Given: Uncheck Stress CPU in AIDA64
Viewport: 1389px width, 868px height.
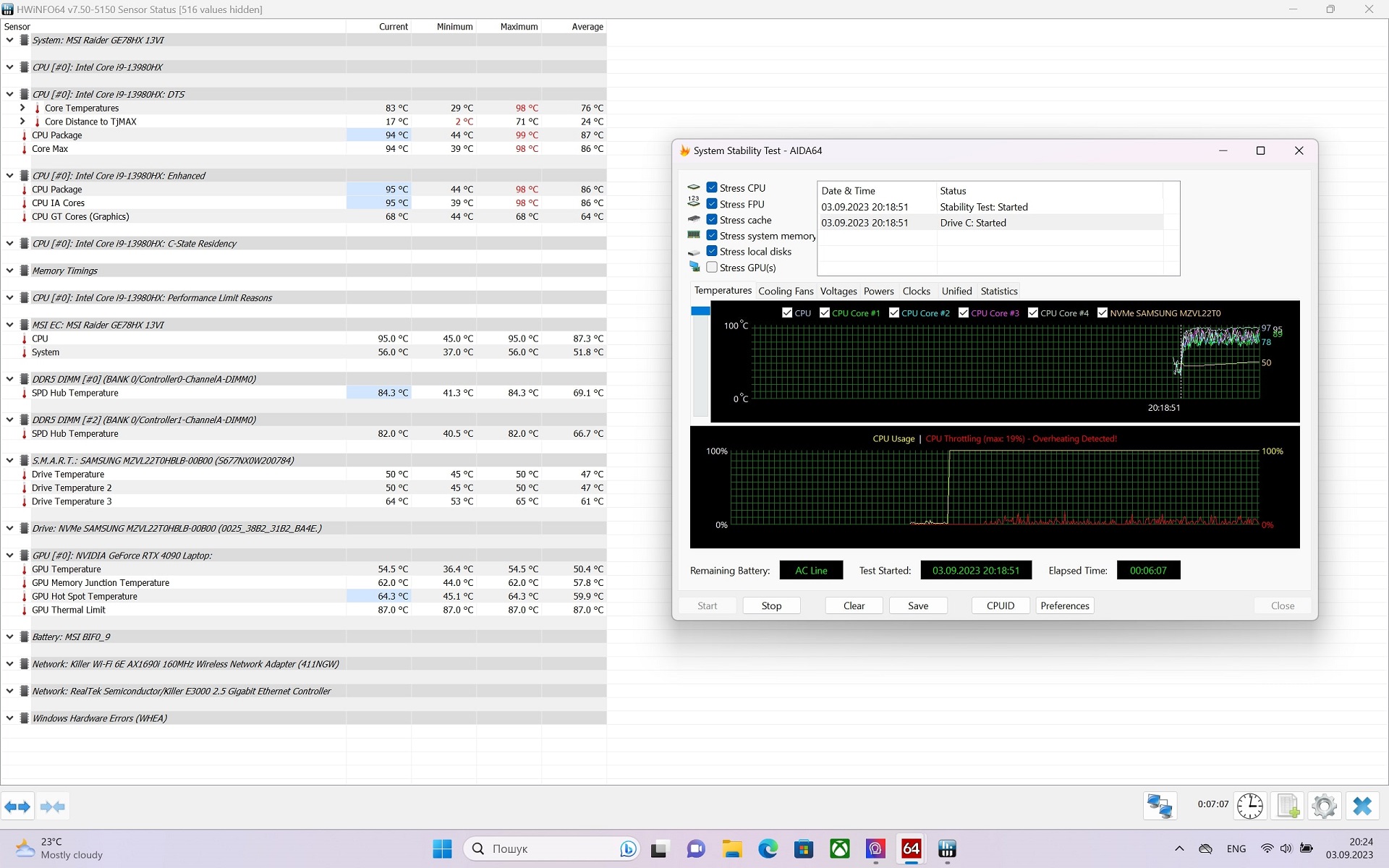Looking at the screenshot, I should (712, 187).
